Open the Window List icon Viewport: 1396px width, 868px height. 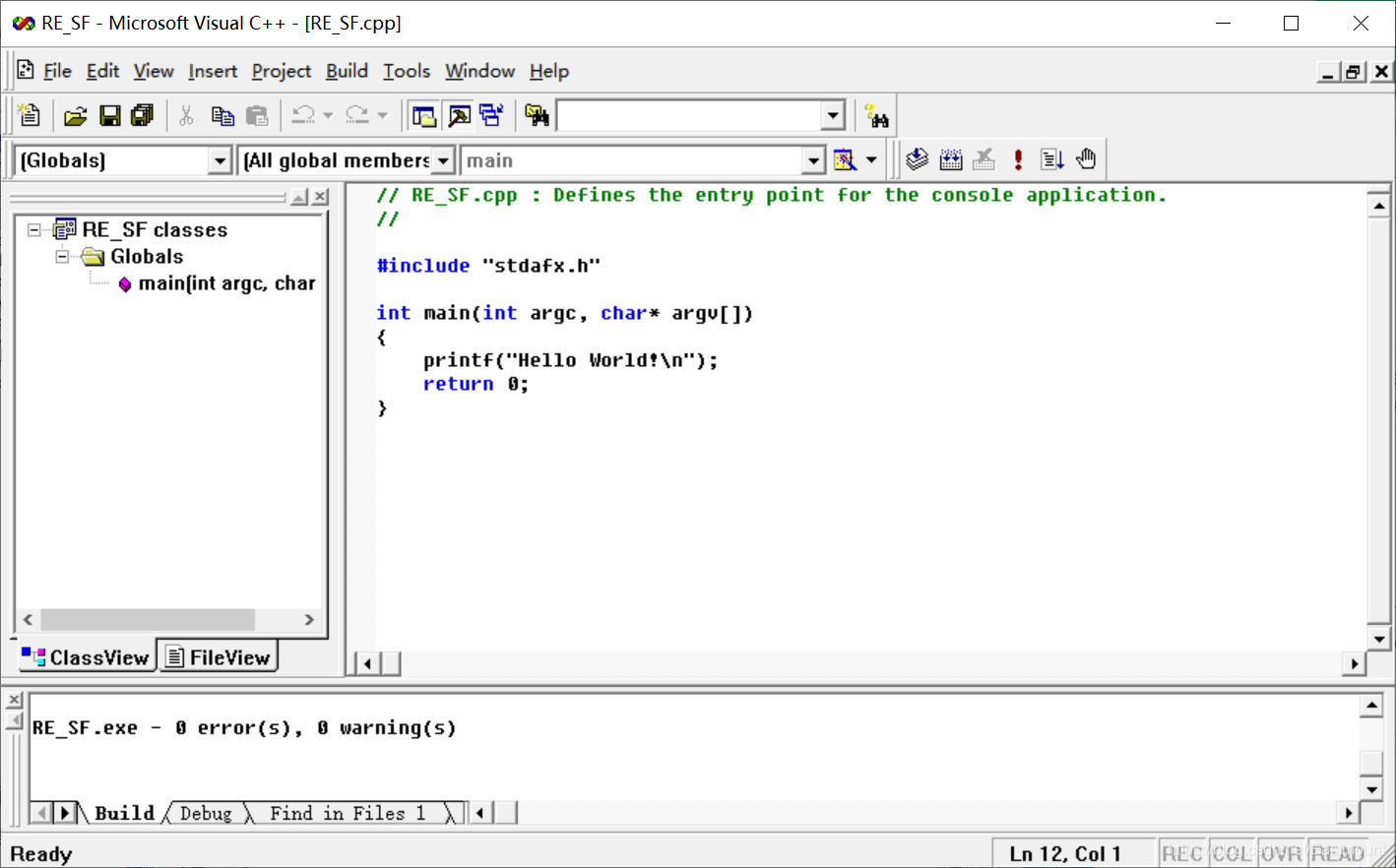coord(491,116)
